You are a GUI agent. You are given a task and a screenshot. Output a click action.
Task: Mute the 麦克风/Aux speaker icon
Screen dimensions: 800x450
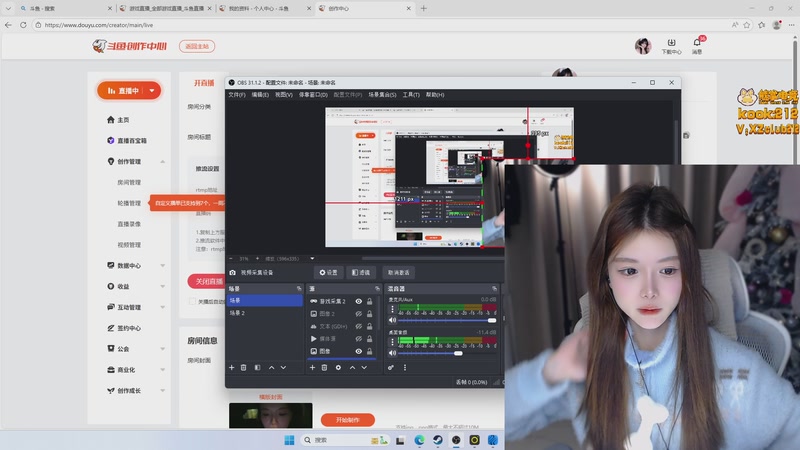pos(392,320)
